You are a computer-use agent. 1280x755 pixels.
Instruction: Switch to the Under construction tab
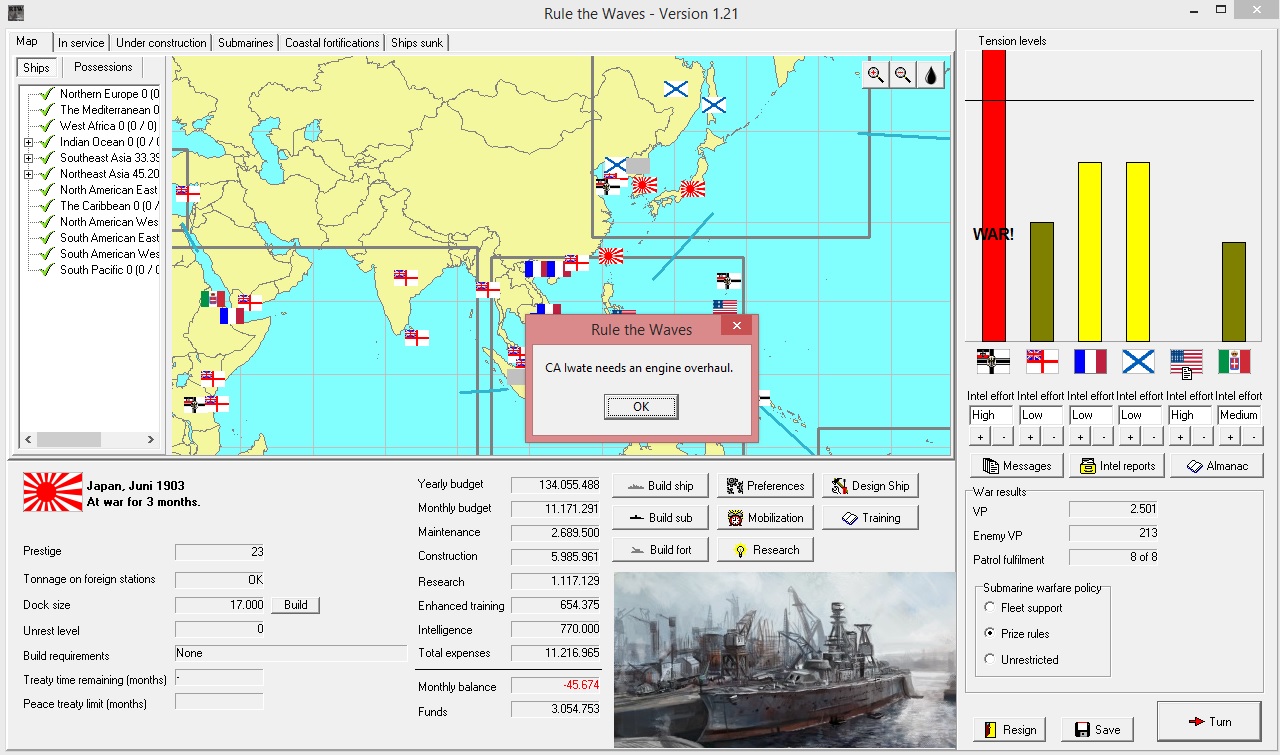click(161, 43)
